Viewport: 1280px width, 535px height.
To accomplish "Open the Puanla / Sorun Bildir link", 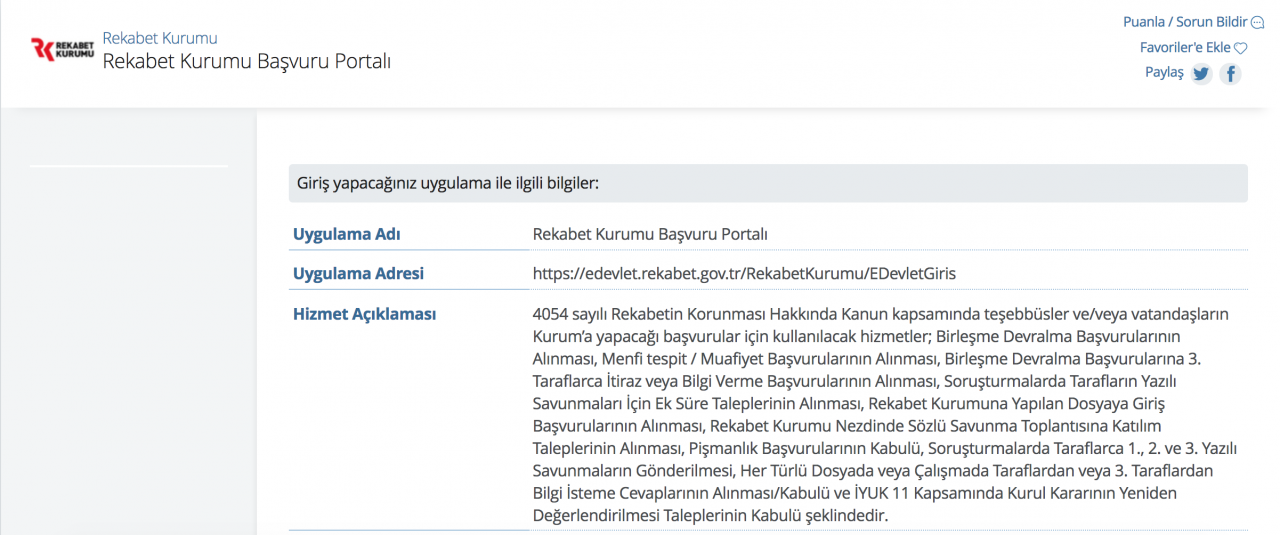I will [1185, 22].
